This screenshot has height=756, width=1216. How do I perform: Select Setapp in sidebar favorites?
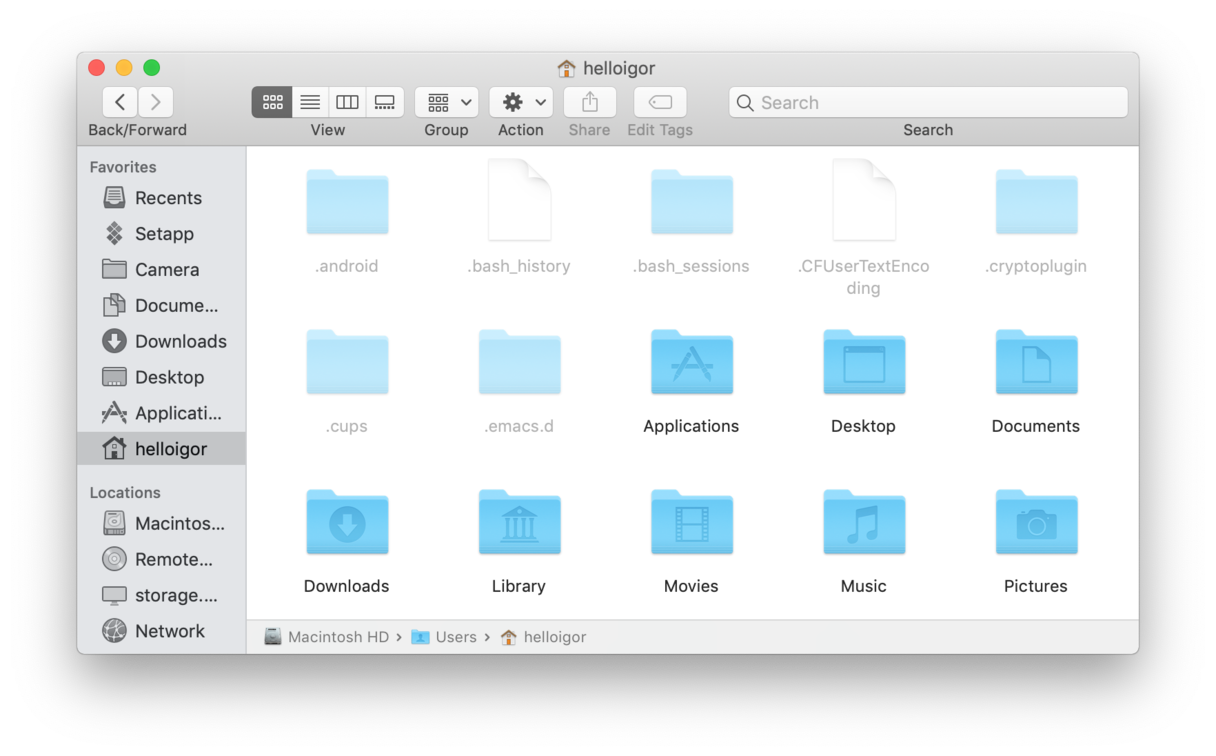(x=163, y=234)
